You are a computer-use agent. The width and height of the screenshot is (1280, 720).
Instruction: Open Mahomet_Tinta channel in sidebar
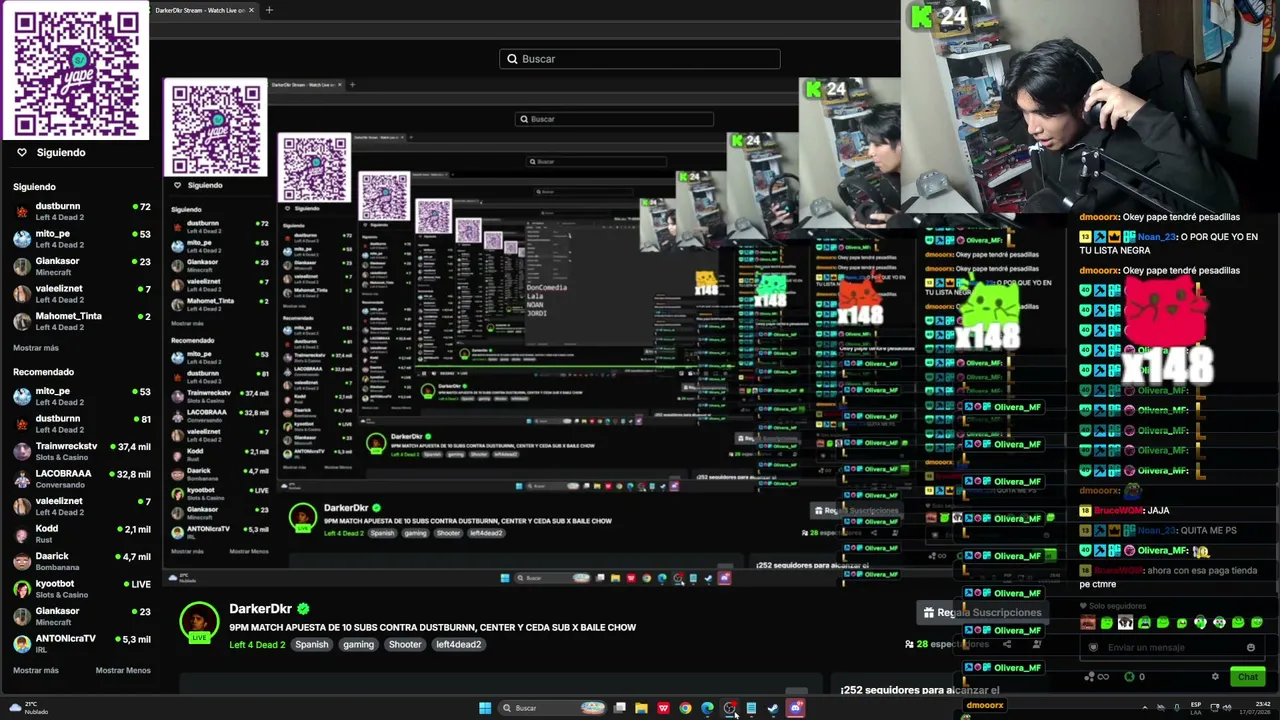point(80,321)
